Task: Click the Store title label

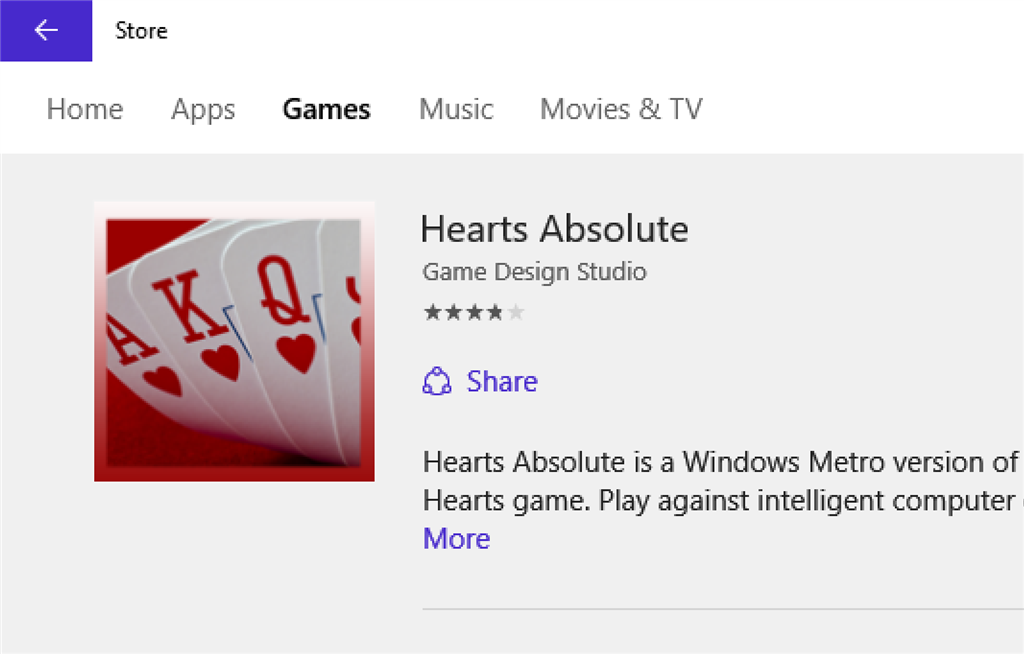Action: click(x=141, y=31)
